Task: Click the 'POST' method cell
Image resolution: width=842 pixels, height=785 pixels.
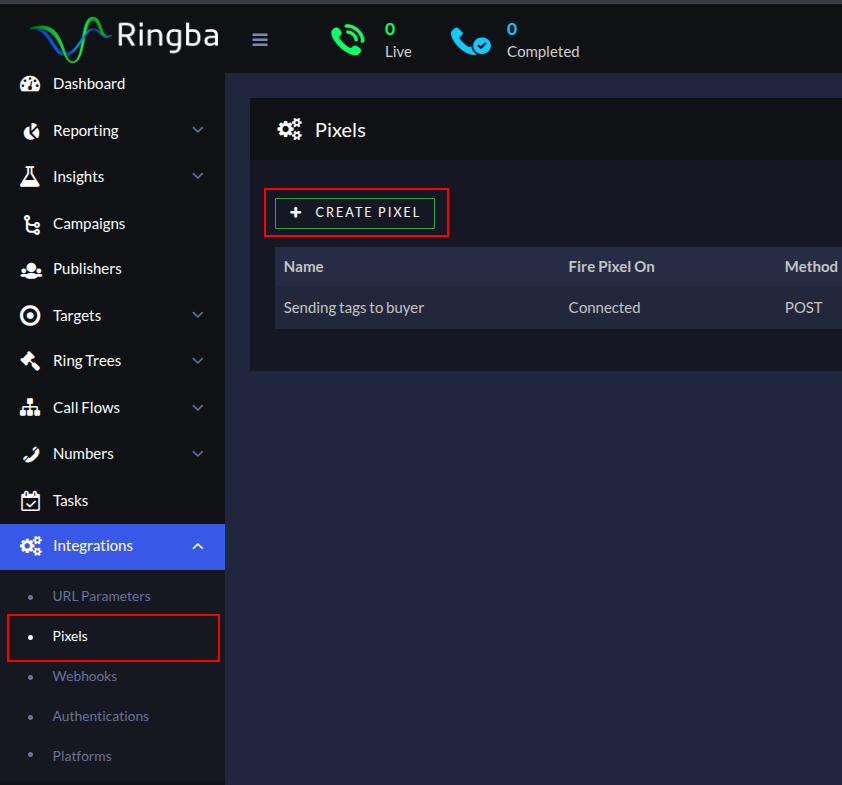Action: click(803, 308)
